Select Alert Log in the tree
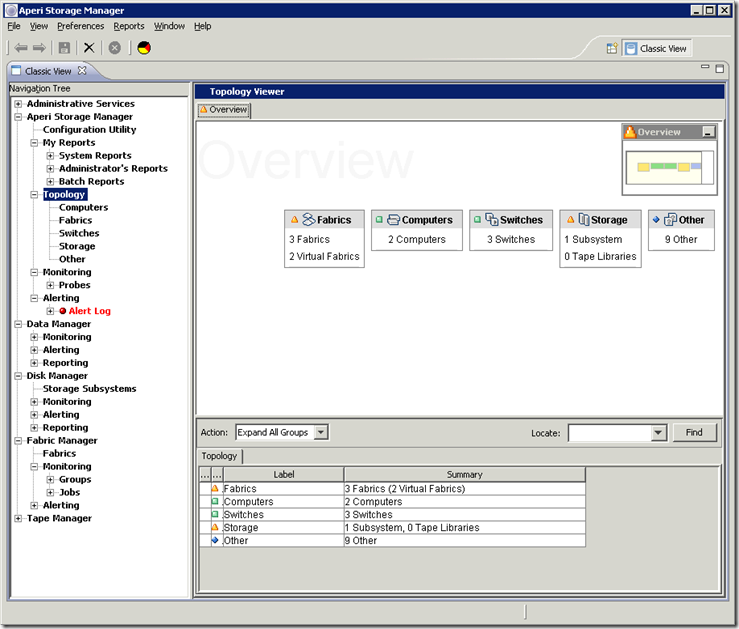The height and width of the screenshot is (629, 739). [x=90, y=311]
